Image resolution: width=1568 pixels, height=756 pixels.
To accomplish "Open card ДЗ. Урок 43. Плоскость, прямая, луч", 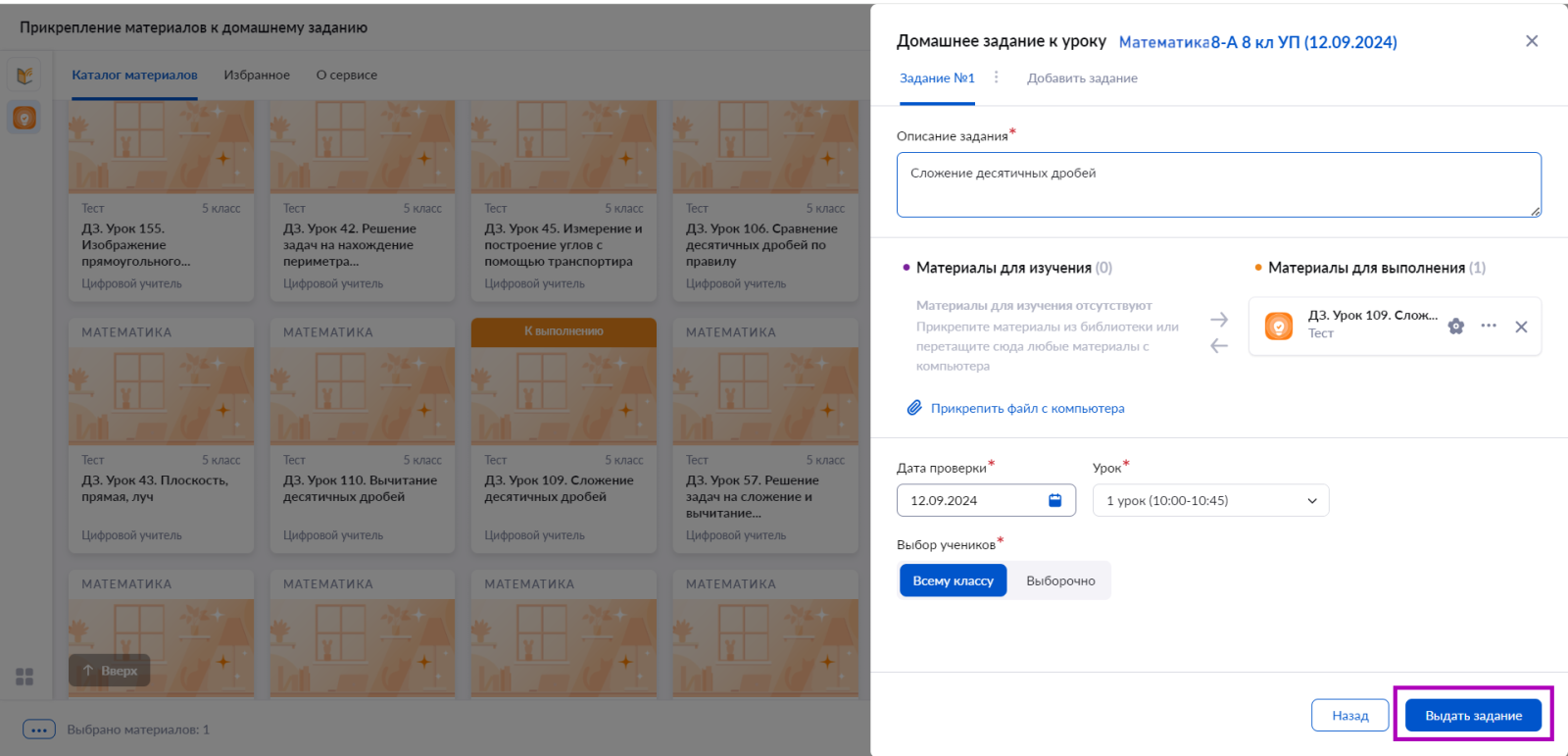I will (x=161, y=435).
